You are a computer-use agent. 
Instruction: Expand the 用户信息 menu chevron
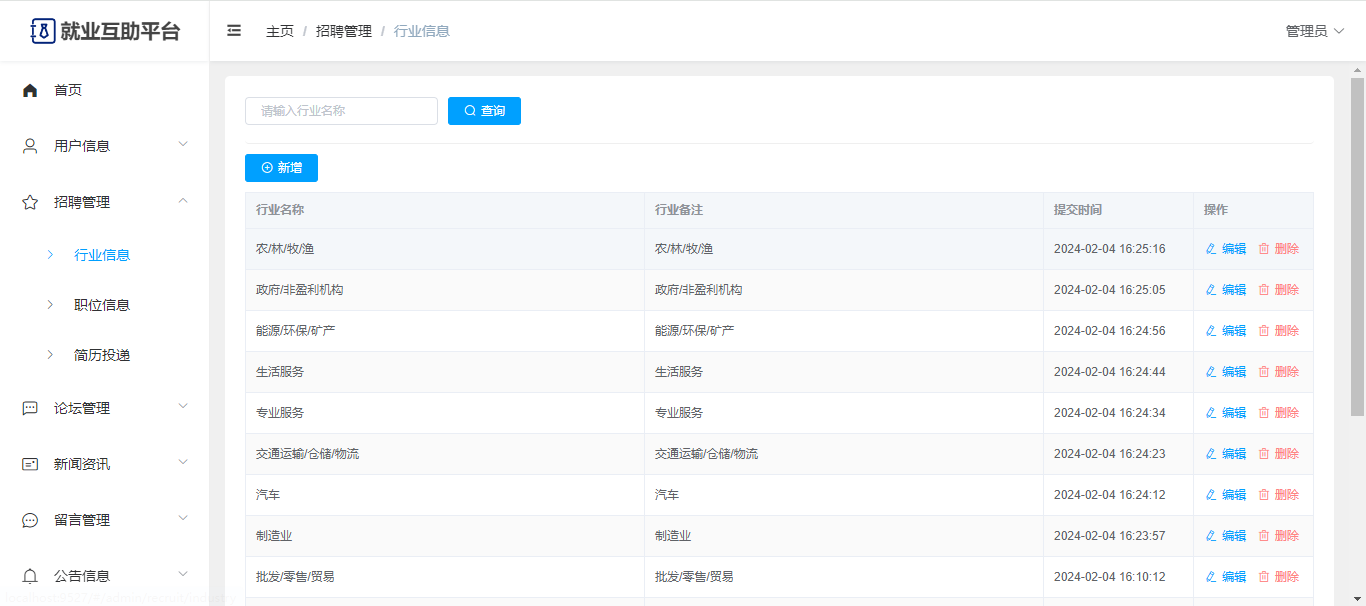[183, 145]
